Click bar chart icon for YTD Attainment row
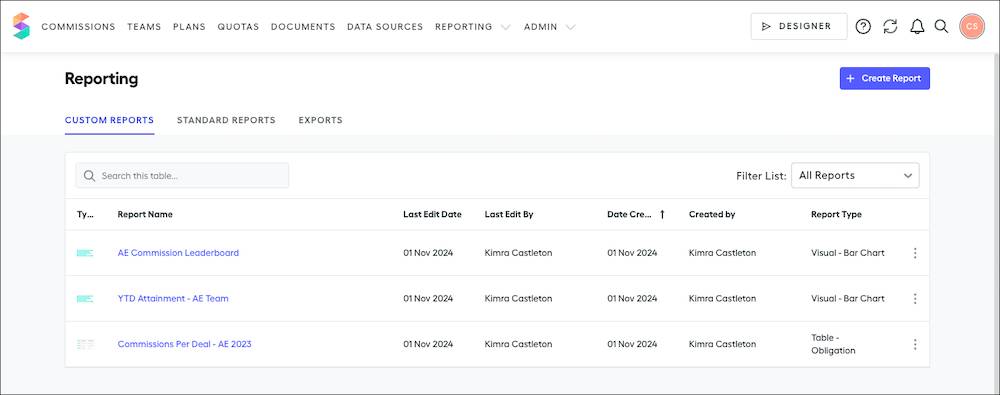 click(85, 299)
